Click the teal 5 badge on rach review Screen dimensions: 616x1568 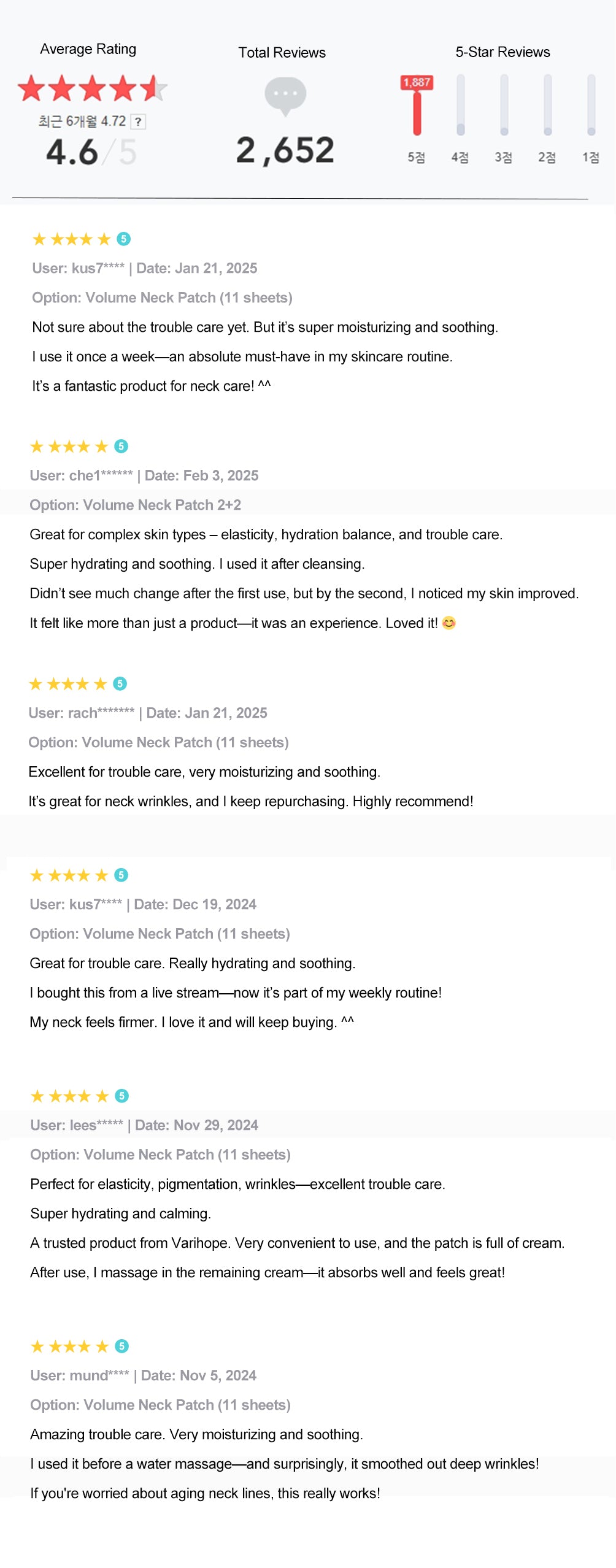point(120,683)
